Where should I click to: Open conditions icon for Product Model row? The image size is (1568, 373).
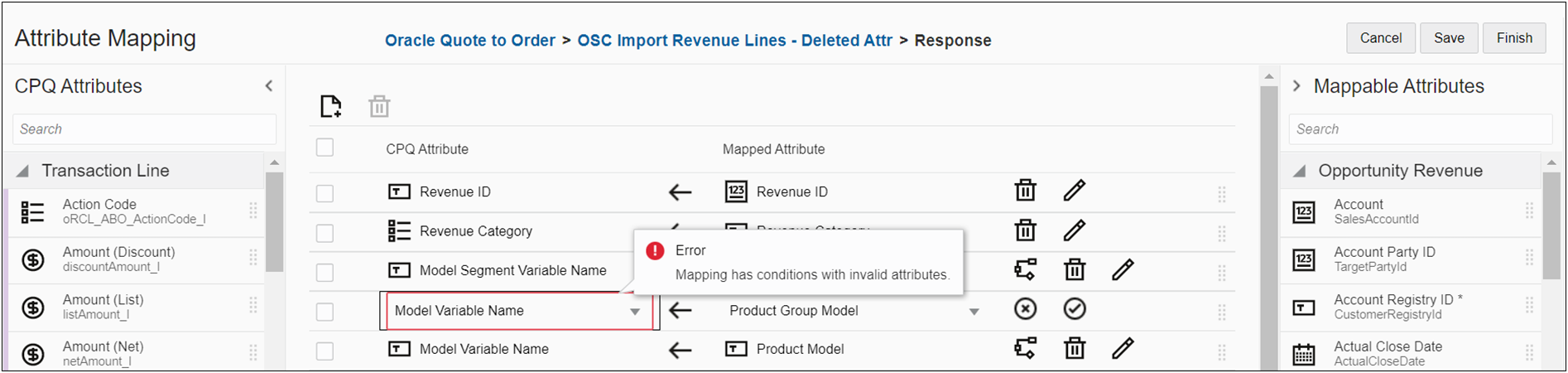point(1025,348)
